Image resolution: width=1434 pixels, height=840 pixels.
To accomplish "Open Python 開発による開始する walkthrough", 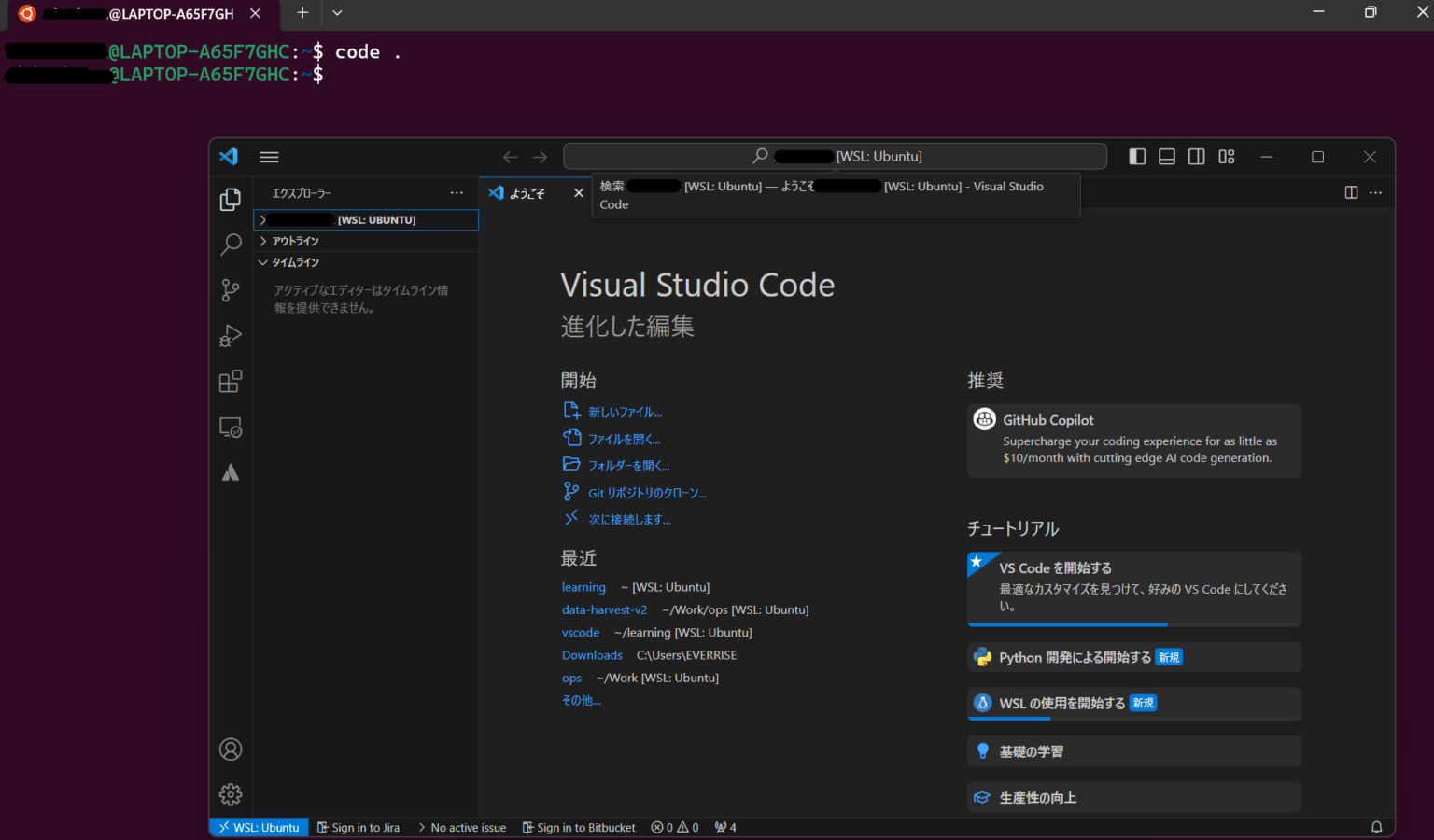I will tap(1134, 657).
